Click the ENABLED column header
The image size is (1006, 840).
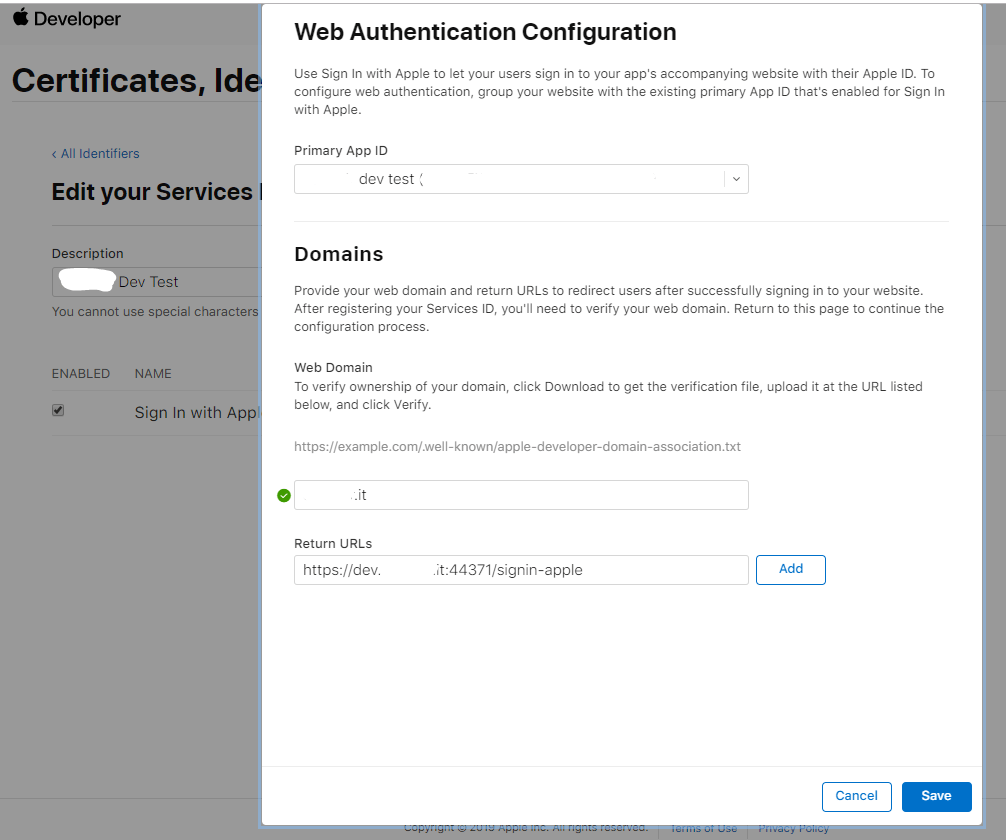click(x=81, y=373)
